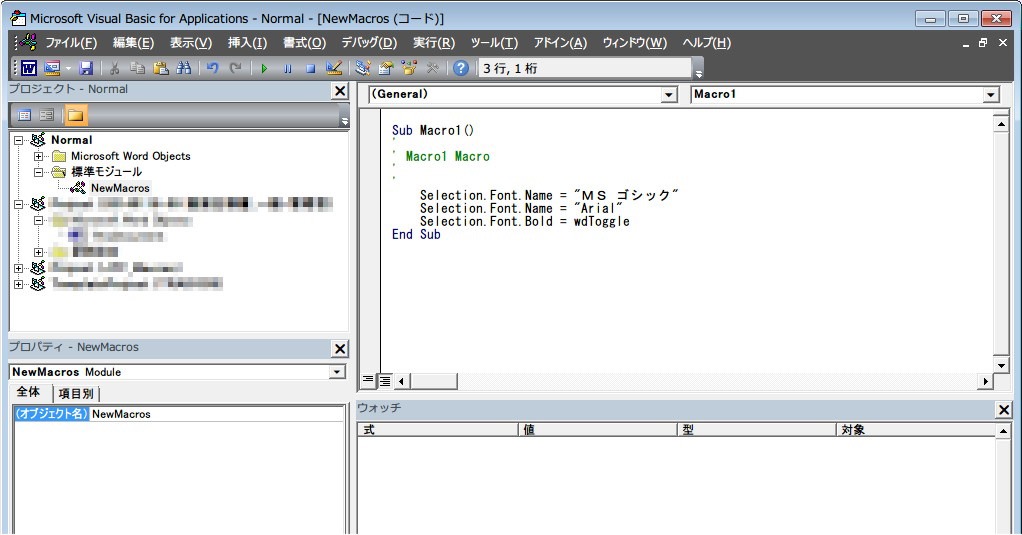Screen dimensions: 1022x535
Task: Open Find with the binoculars icon
Action: (184, 68)
